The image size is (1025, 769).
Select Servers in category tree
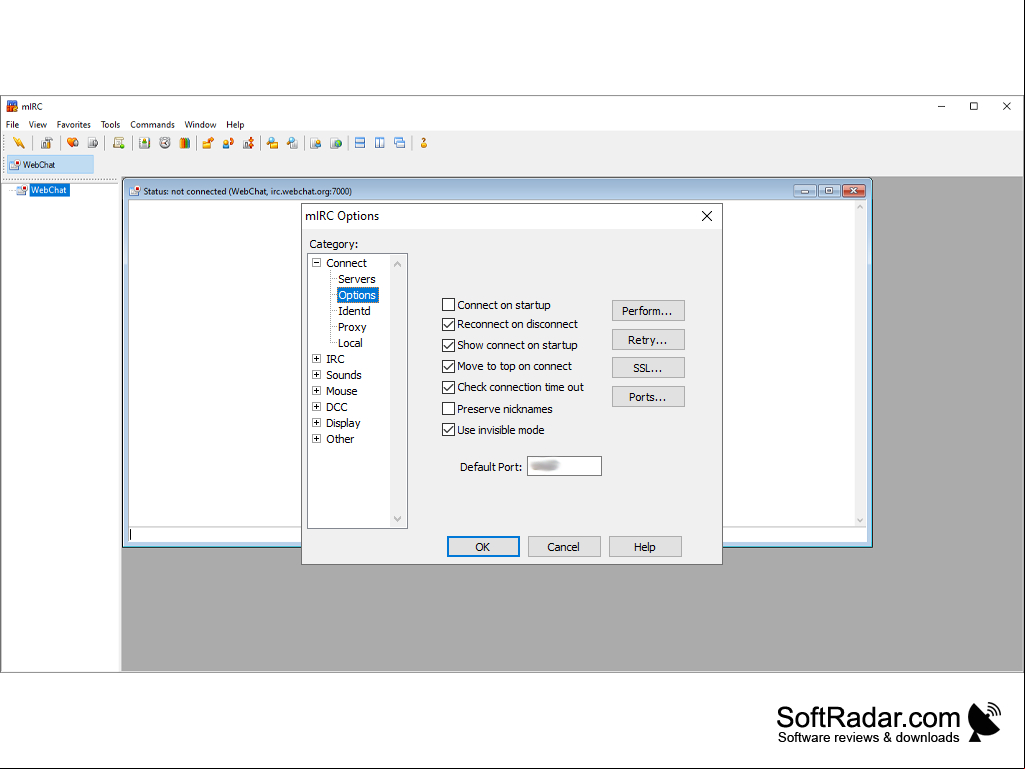356,279
